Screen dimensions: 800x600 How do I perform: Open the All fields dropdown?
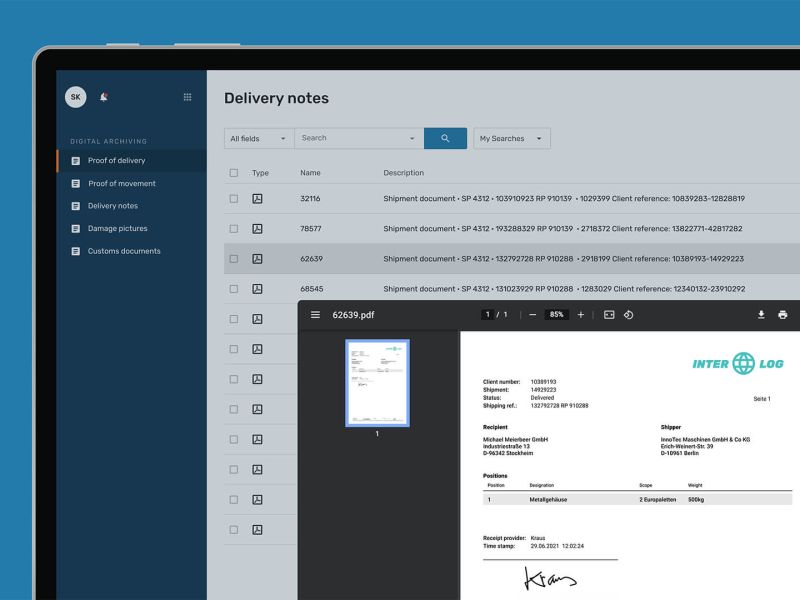257,138
